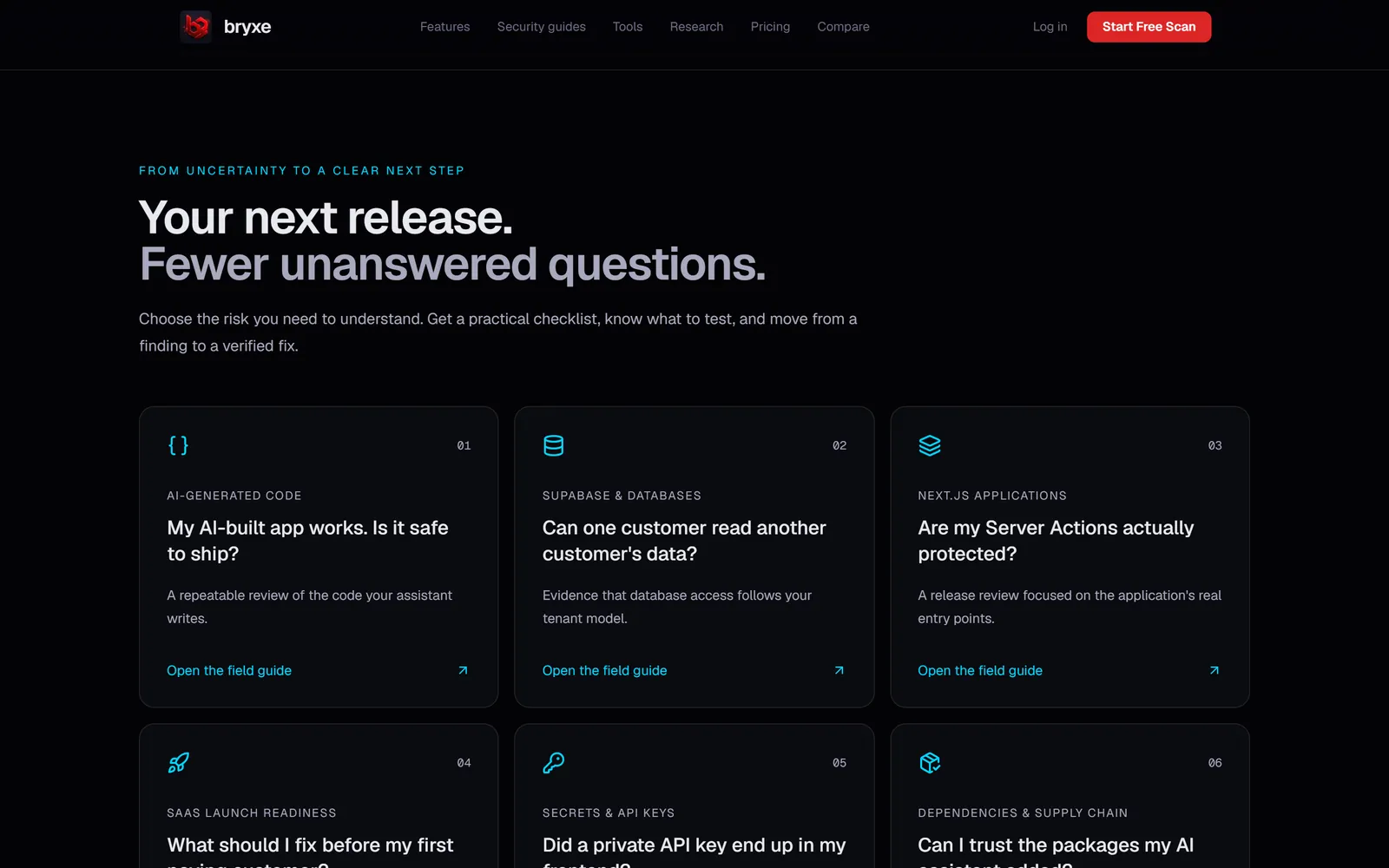Click the 'DEPENDENCIES & SUPPLY CHAIN' label
The width and height of the screenshot is (1389, 868).
coord(1023,813)
